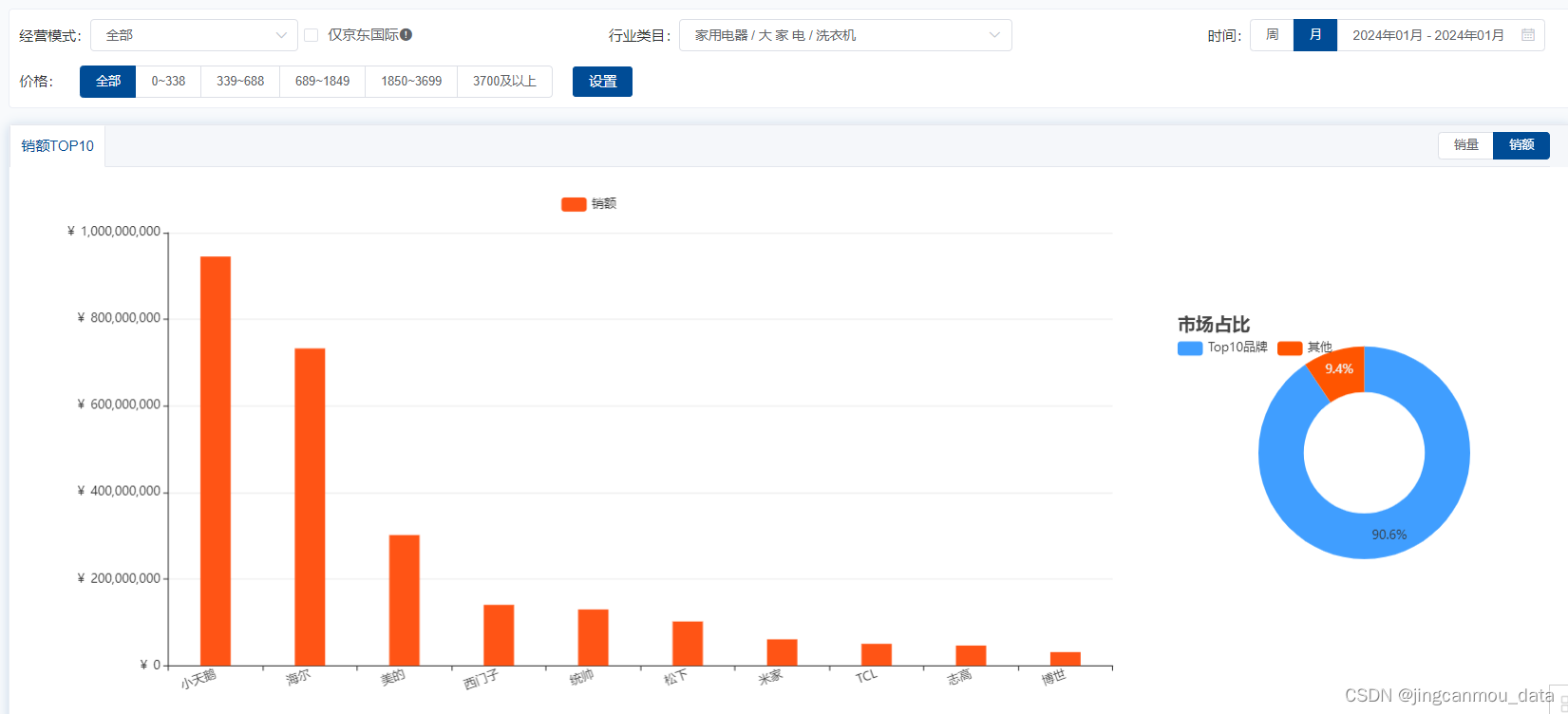Click the 美的 bar in the chart
The height and width of the screenshot is (714, 1568).
[x=405, y=600]
